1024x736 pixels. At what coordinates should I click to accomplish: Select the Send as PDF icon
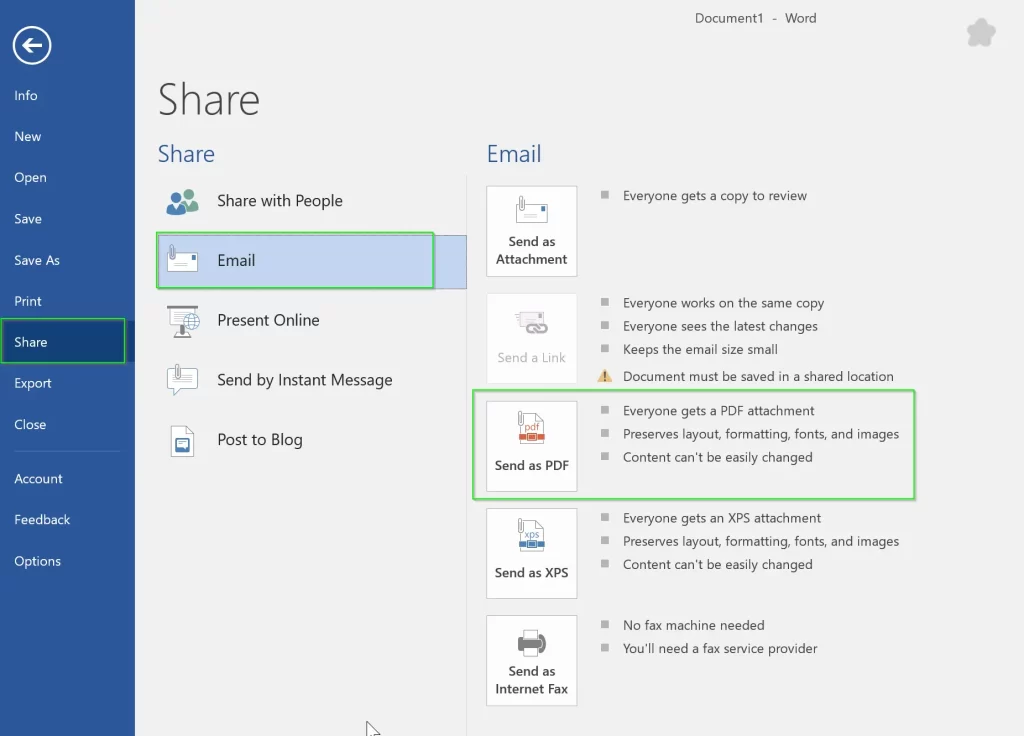tap(531, 426)
